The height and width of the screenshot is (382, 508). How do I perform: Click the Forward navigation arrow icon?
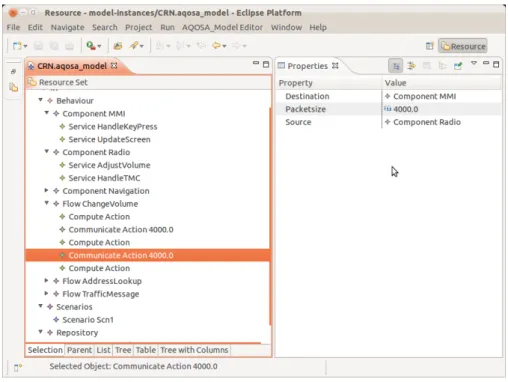pos(236,45)
